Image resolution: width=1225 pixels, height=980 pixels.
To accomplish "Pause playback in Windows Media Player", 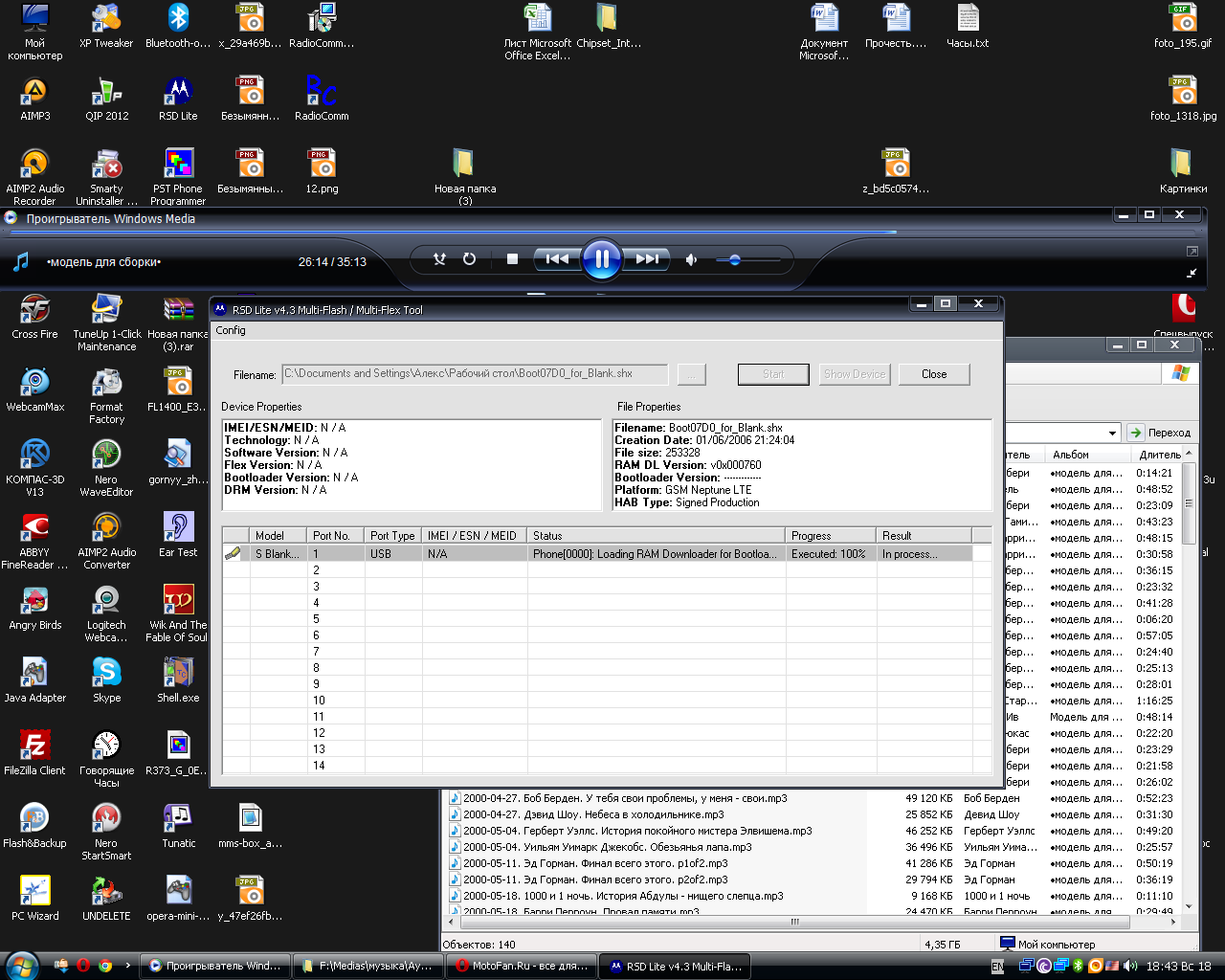I will pyautogui.click(x=602, y=258).
